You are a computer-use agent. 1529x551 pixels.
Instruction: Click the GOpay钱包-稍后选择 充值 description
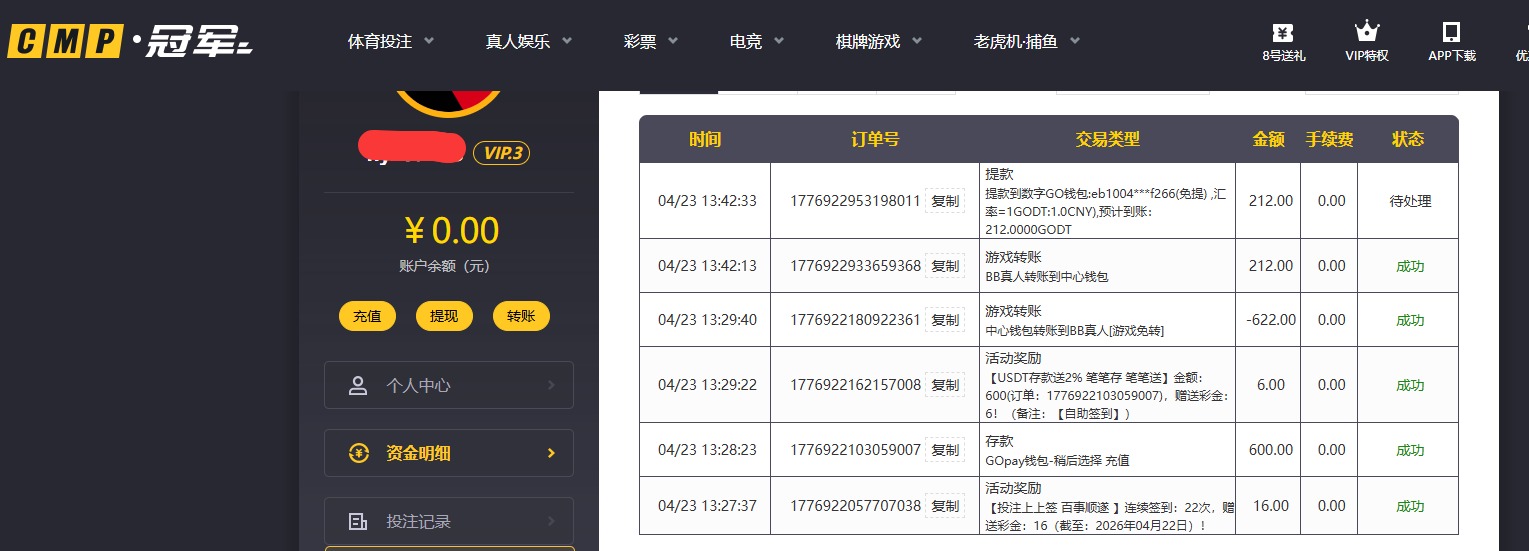1057,461
